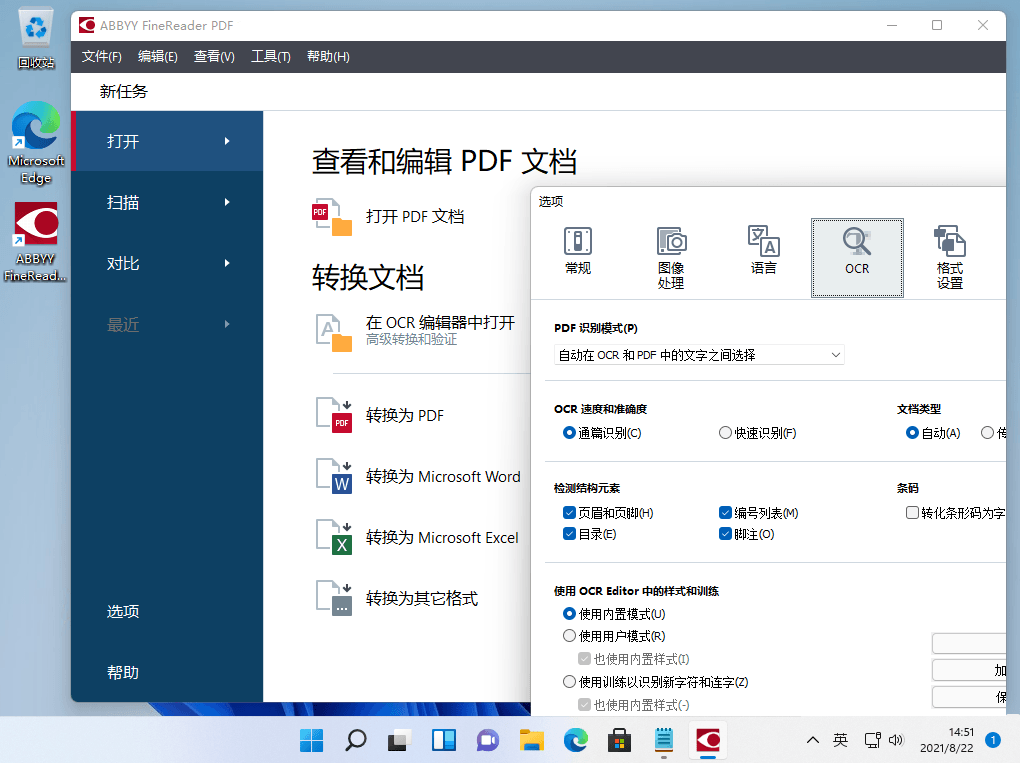1020x766 pixels.
Task: Select 通篇识别 radio button
Action: coord(569,433)
